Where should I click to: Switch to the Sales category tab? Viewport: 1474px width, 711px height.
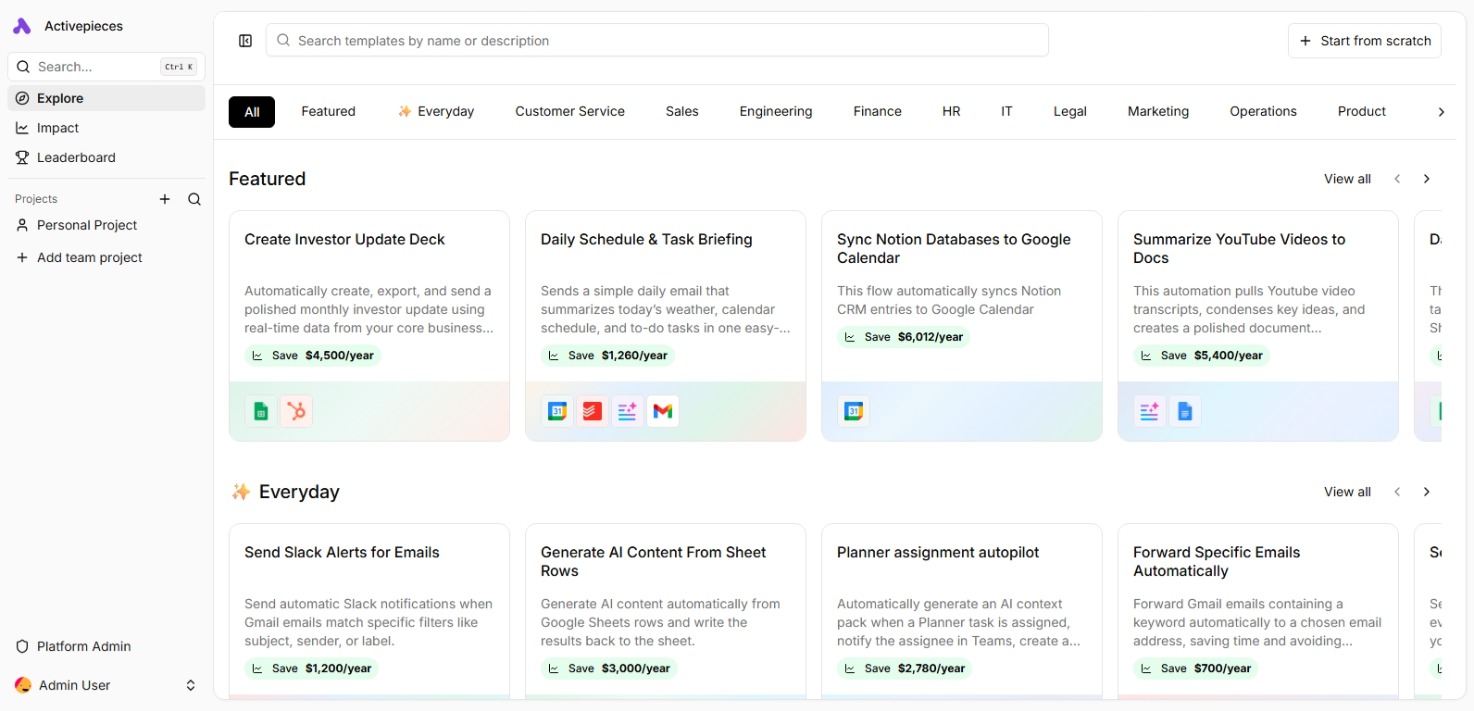(x=682, y=112)
